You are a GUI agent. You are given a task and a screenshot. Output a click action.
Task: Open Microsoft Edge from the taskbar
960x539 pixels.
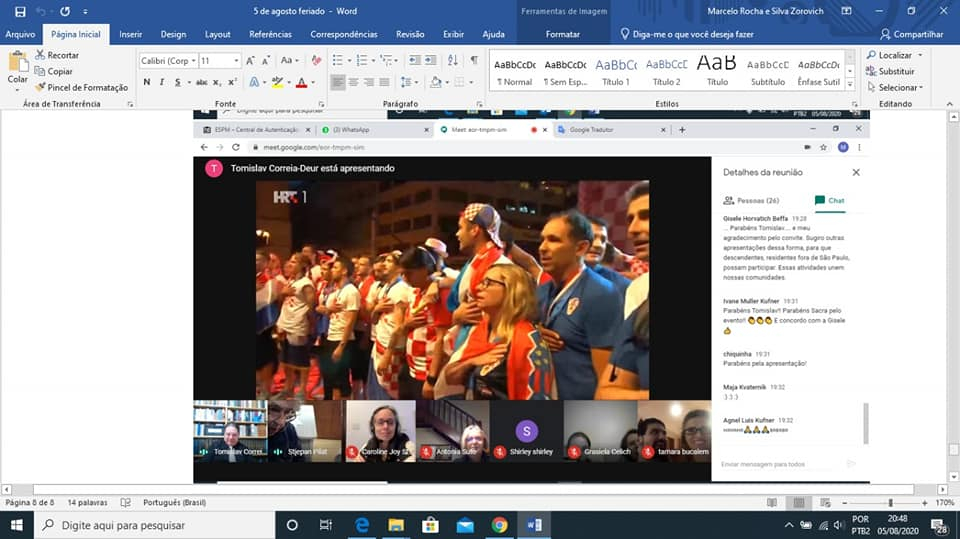coord(362,525)
